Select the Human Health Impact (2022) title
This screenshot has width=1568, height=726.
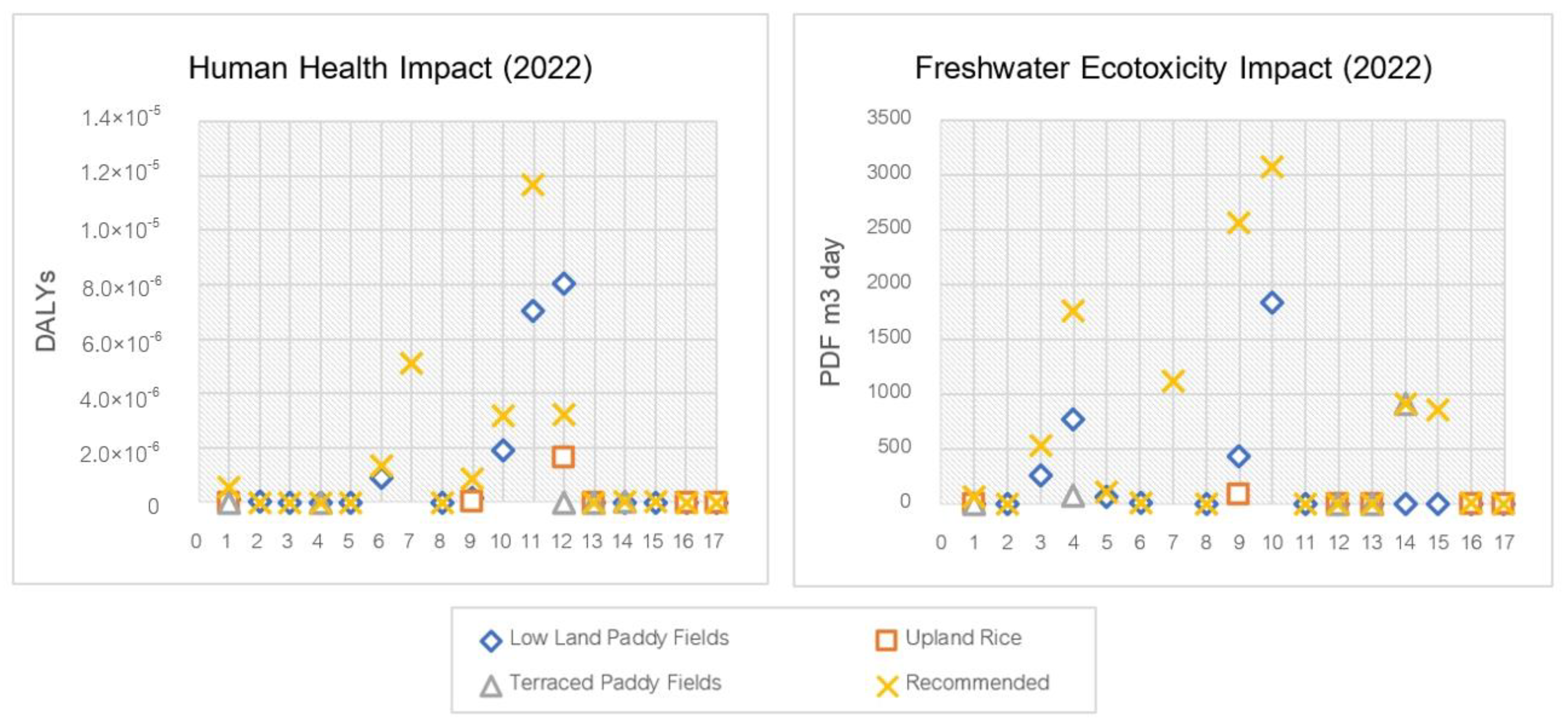click(x=390, y=68)
